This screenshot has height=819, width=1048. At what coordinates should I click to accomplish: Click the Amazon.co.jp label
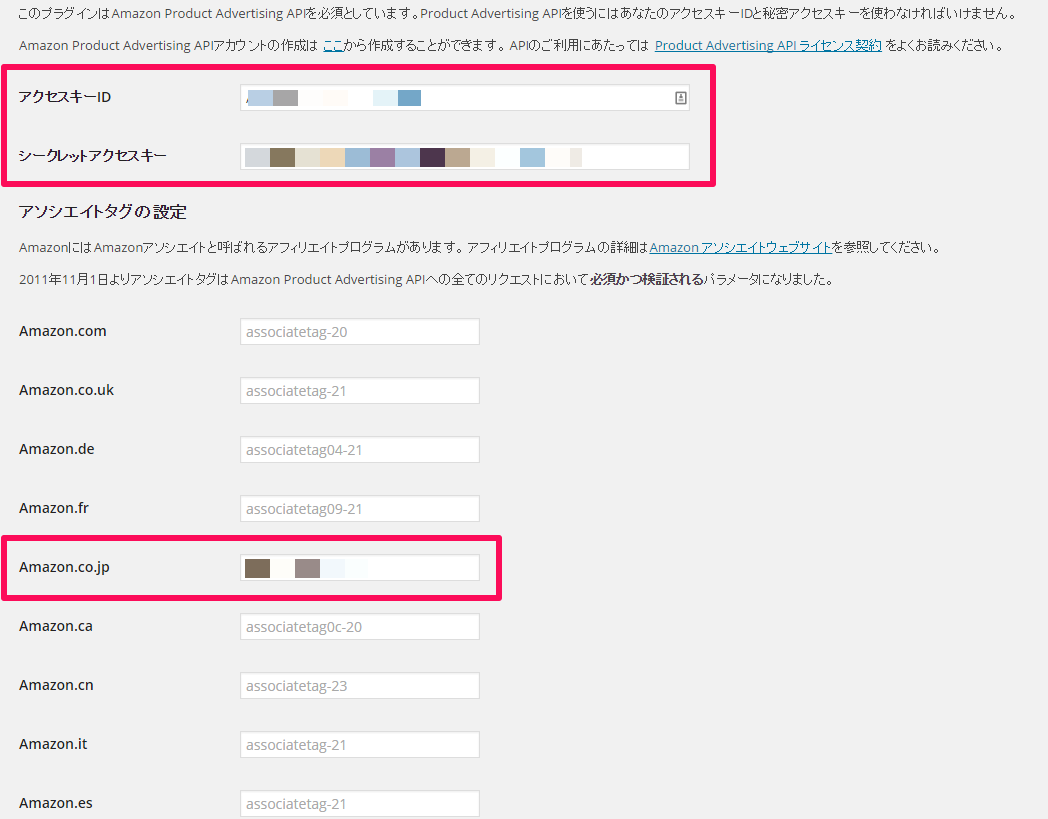(64, 567)
